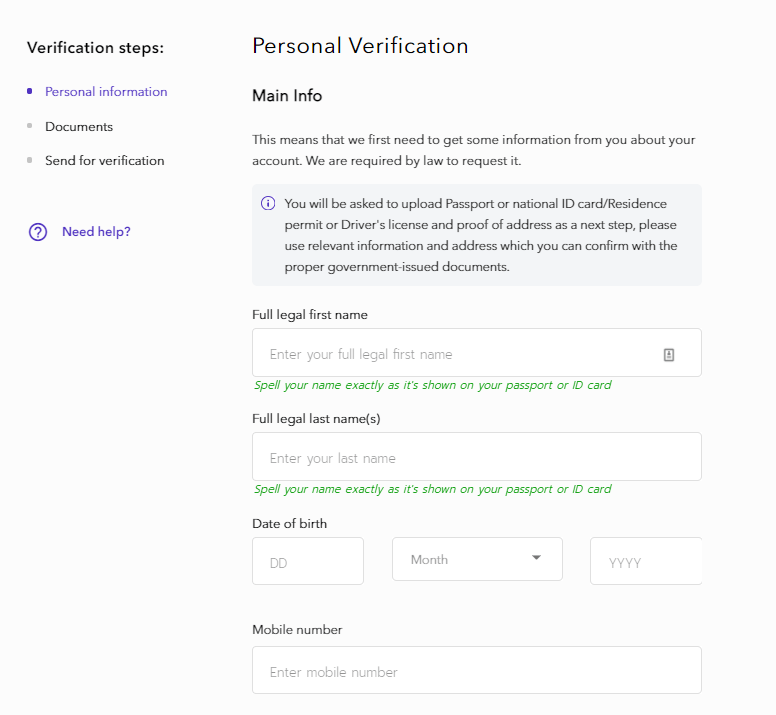The image size is (776, 715).
Task: Click the YYYY birth year field
Action: coord(645,561)
